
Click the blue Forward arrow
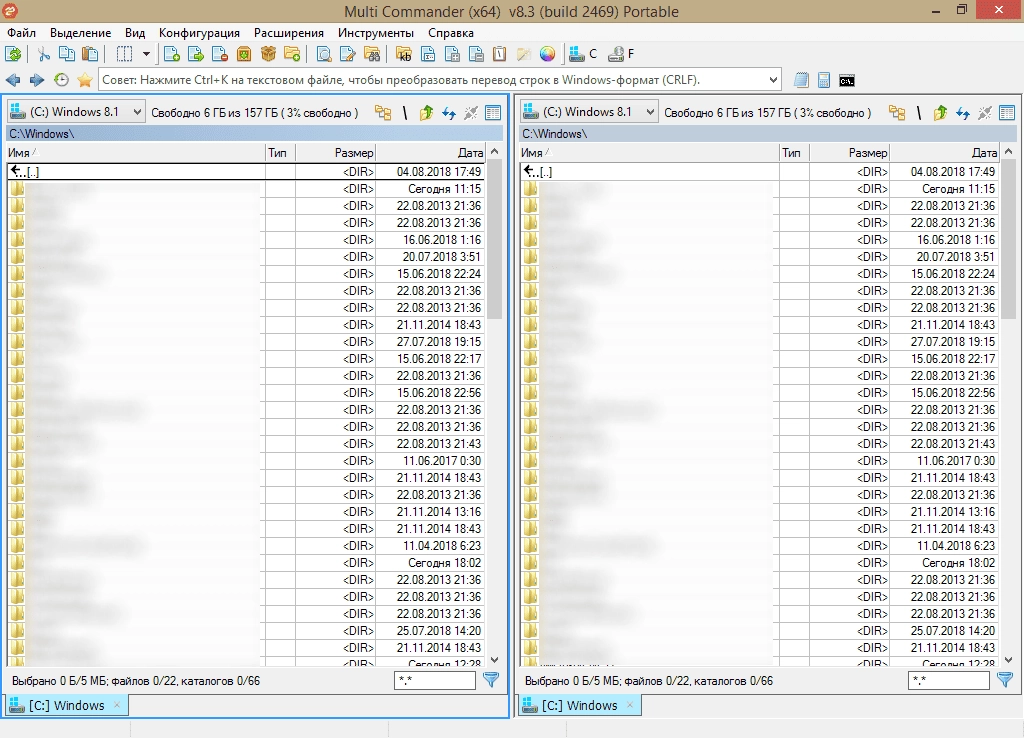(x=37, y=80)
